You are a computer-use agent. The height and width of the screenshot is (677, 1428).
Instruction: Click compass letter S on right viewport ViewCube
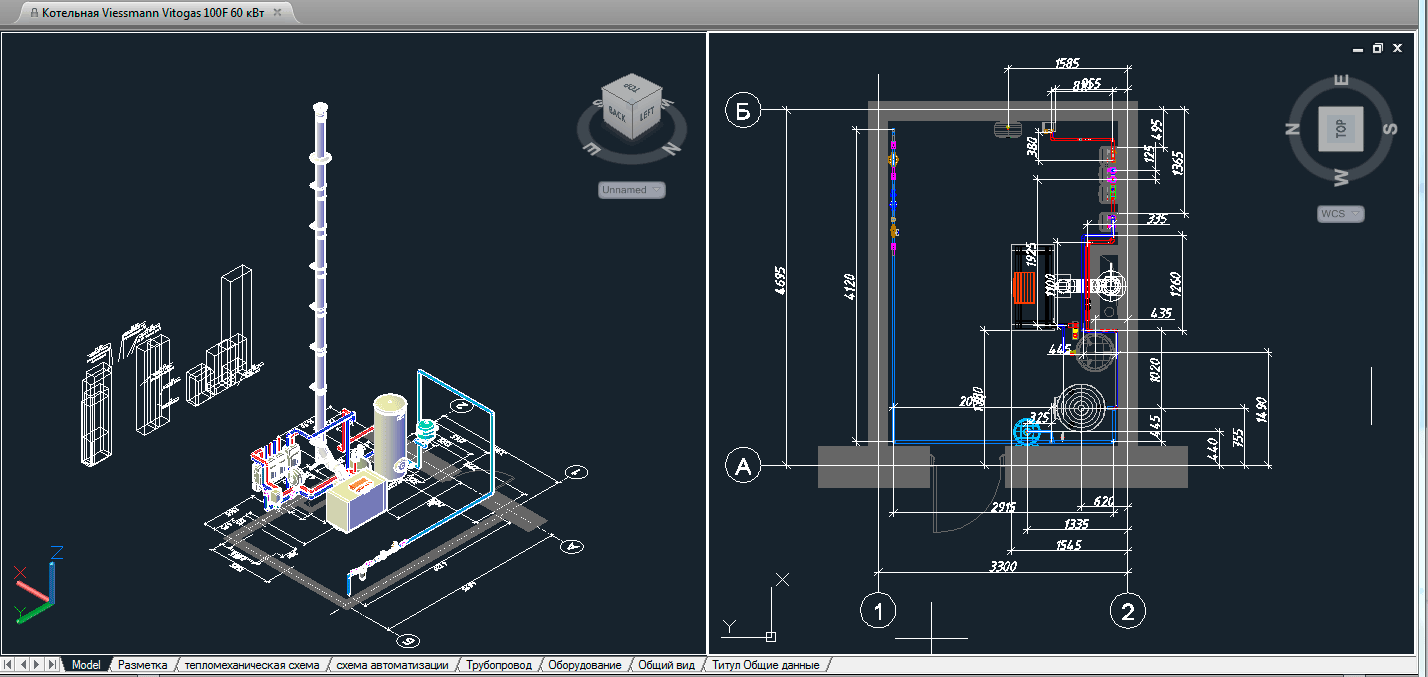[1388, 128]
